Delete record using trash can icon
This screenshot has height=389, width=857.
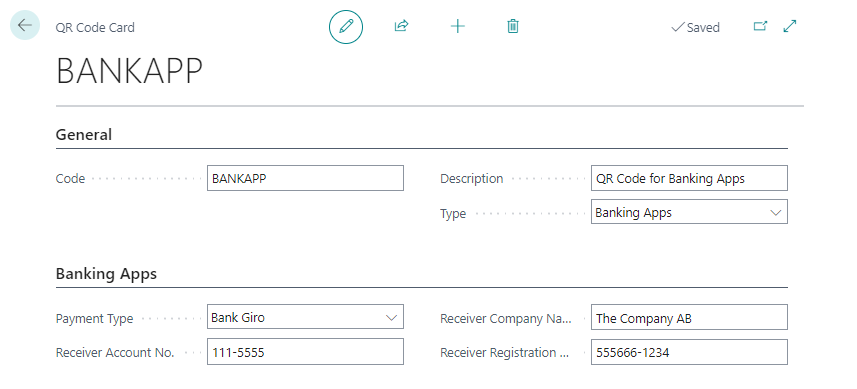[513, 26]
